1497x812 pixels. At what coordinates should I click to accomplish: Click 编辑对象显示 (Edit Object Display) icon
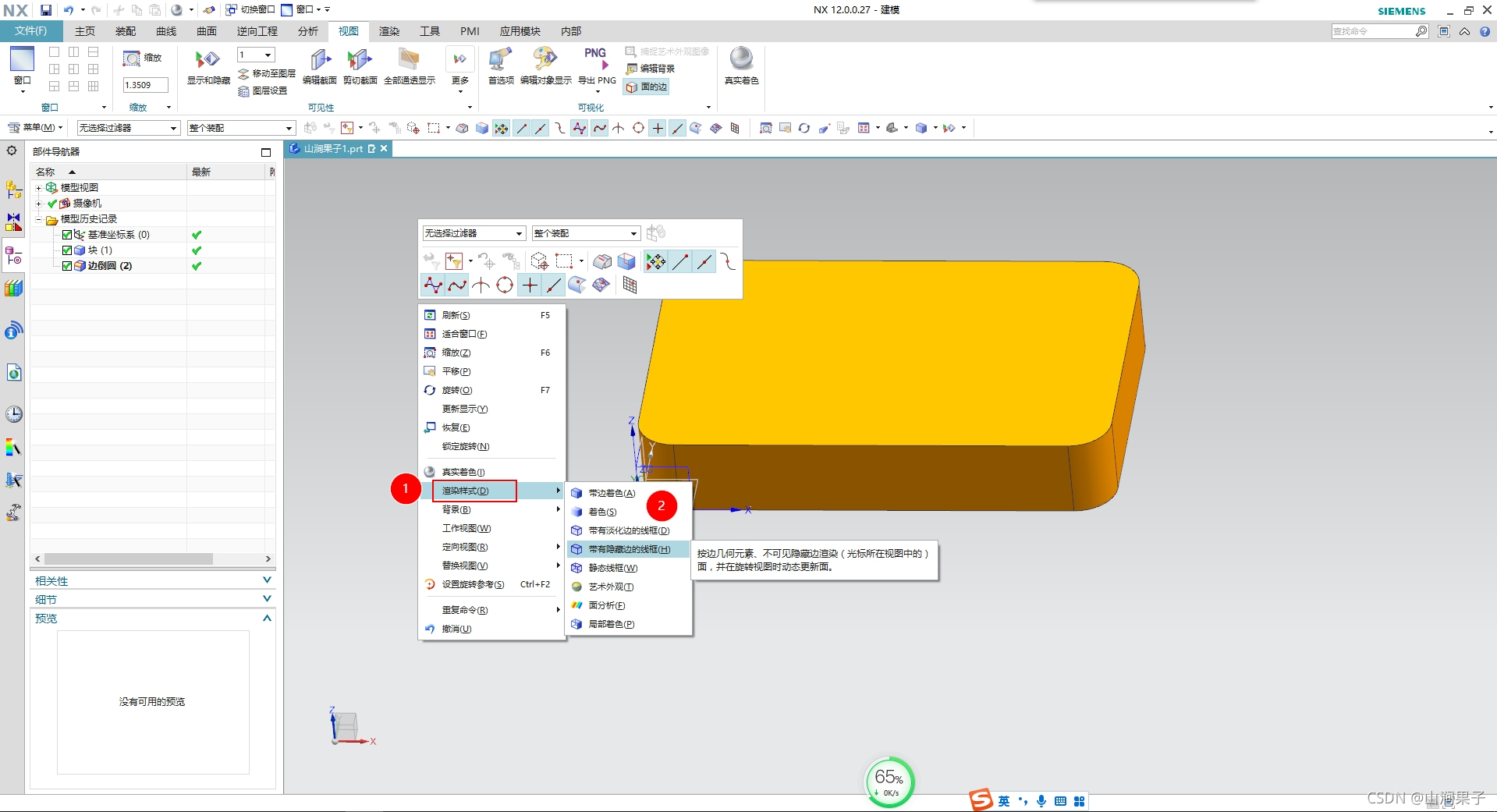click(x=545, y=60)
